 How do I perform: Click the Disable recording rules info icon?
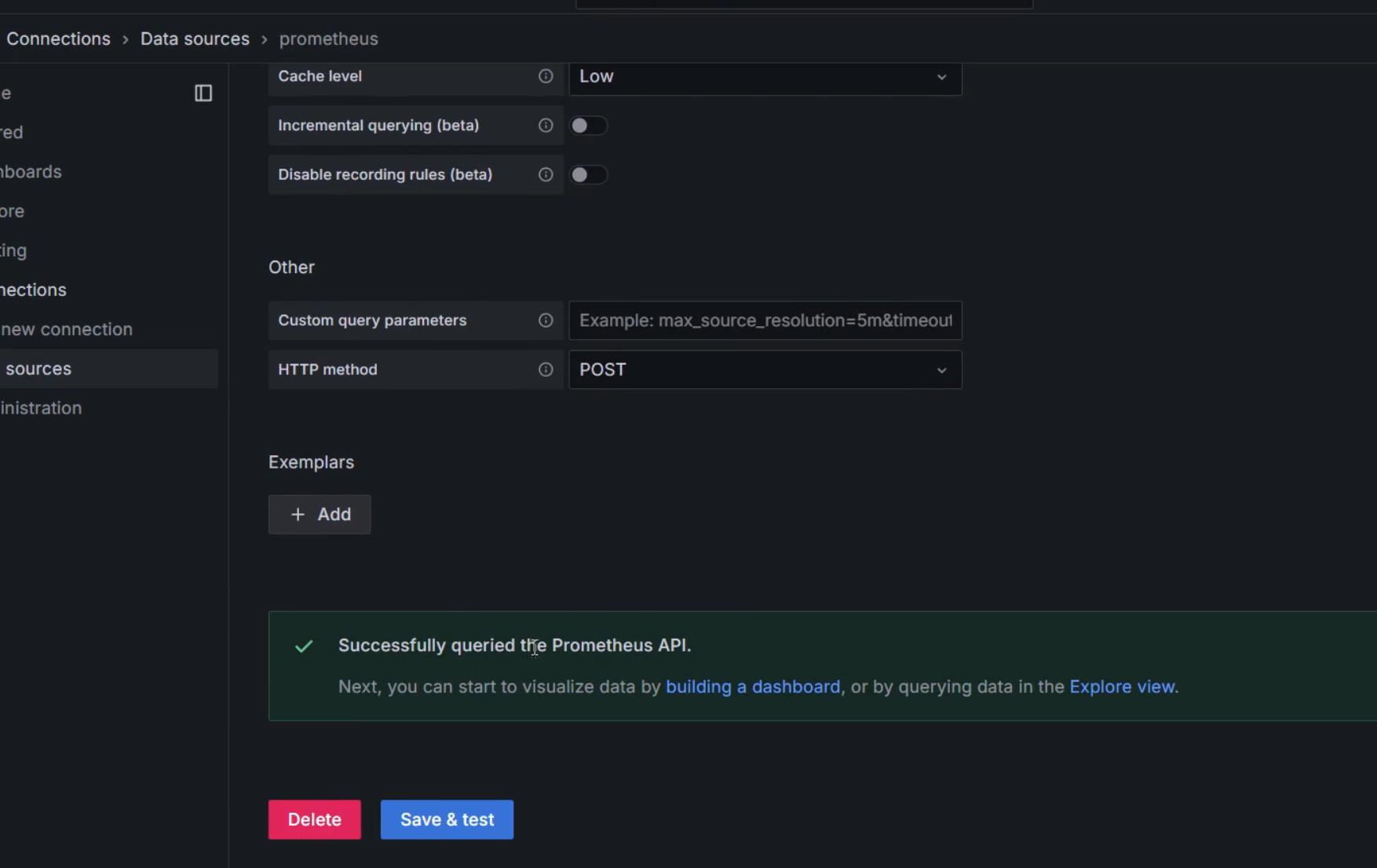click(x=546, y=174)
